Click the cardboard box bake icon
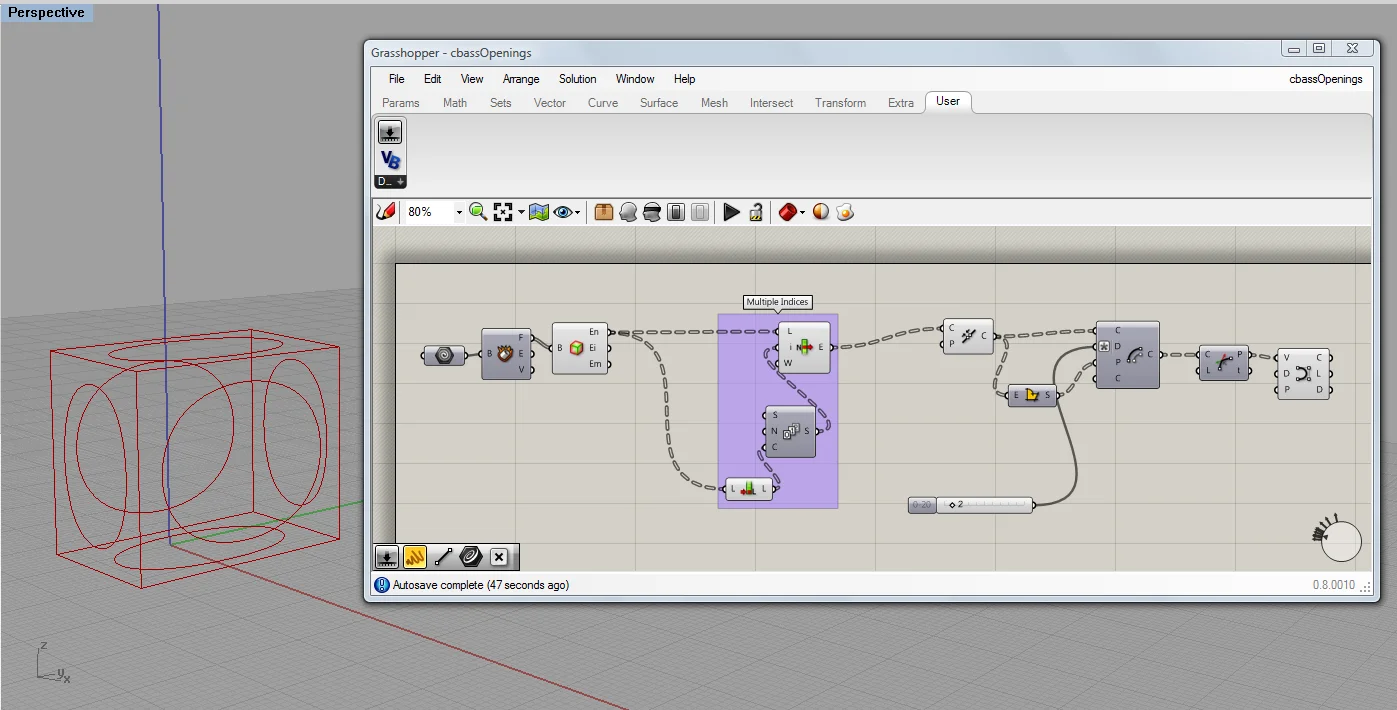Image resolution: width=1397 pixels, height=710 pixels. pos(603,212)
